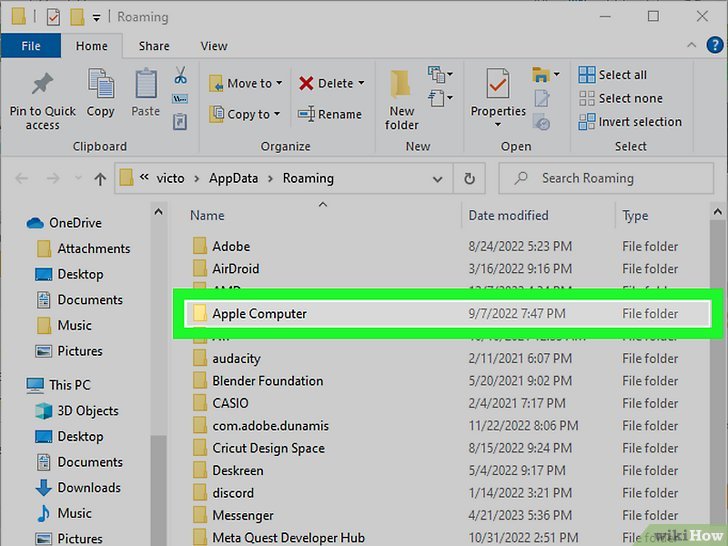Click the Copy icon in Clipboard group
728x546 pixels.
click(x=100, y=84)
